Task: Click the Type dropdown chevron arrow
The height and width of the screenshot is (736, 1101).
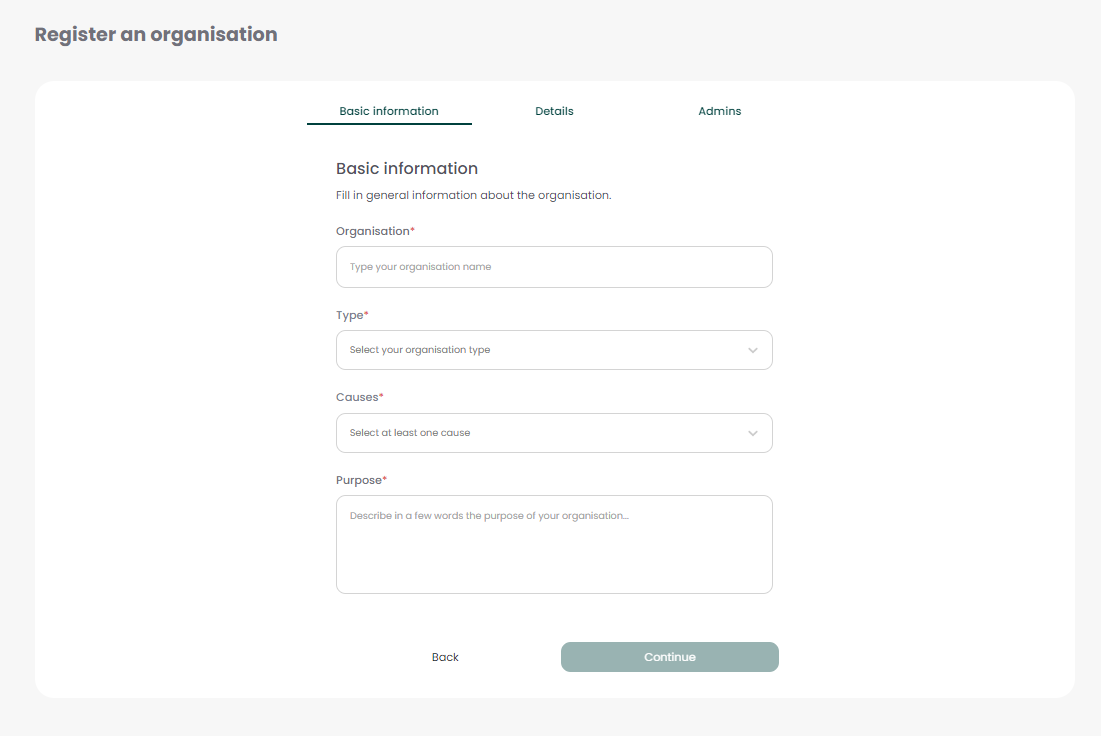Action: coord(753,350)
